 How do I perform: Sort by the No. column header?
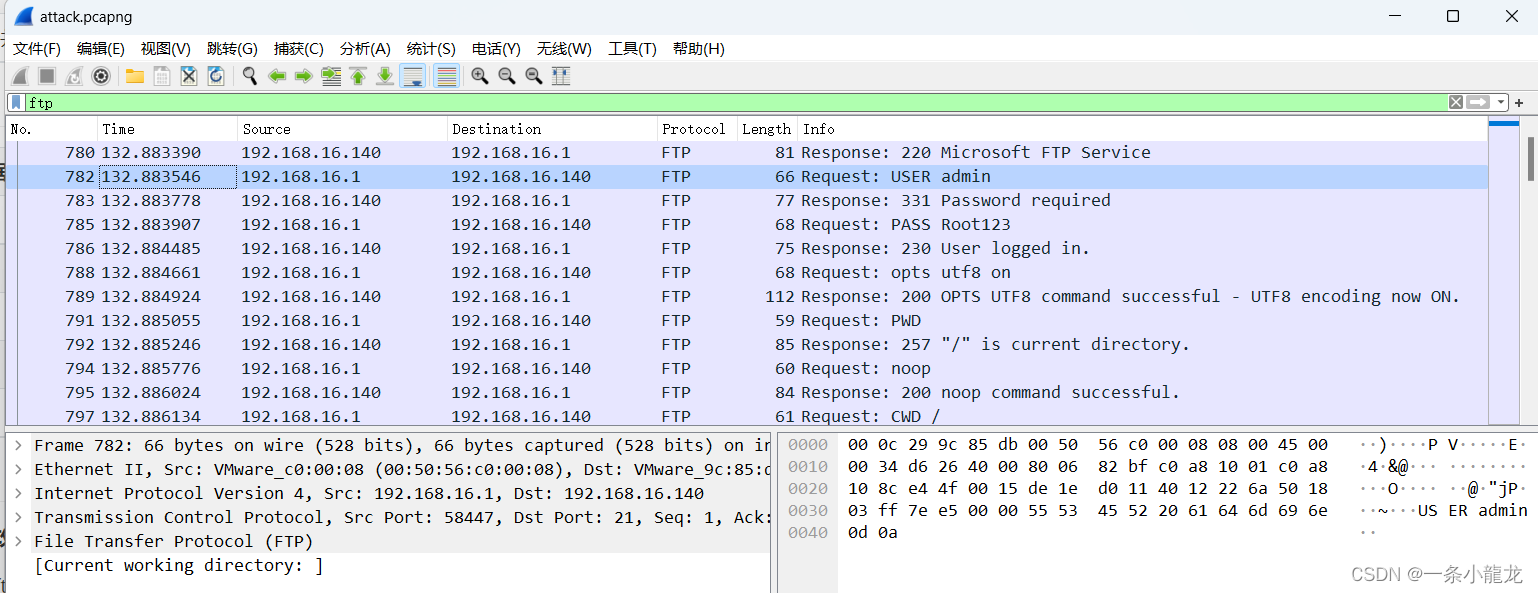tap(52, 129)
